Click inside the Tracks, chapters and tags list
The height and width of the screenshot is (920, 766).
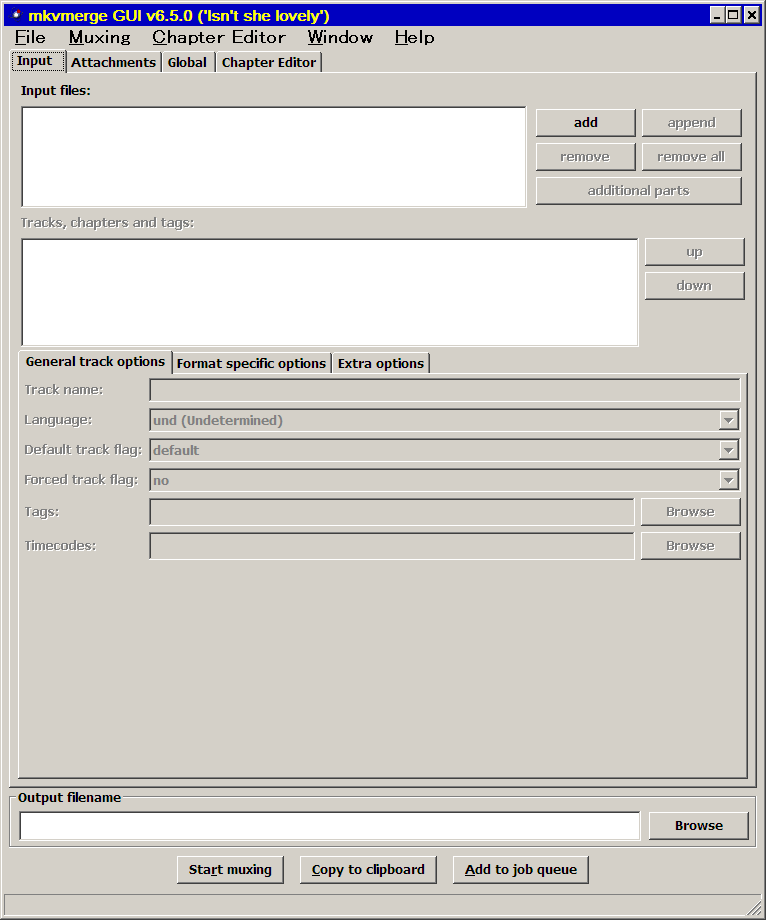[330, 292]
